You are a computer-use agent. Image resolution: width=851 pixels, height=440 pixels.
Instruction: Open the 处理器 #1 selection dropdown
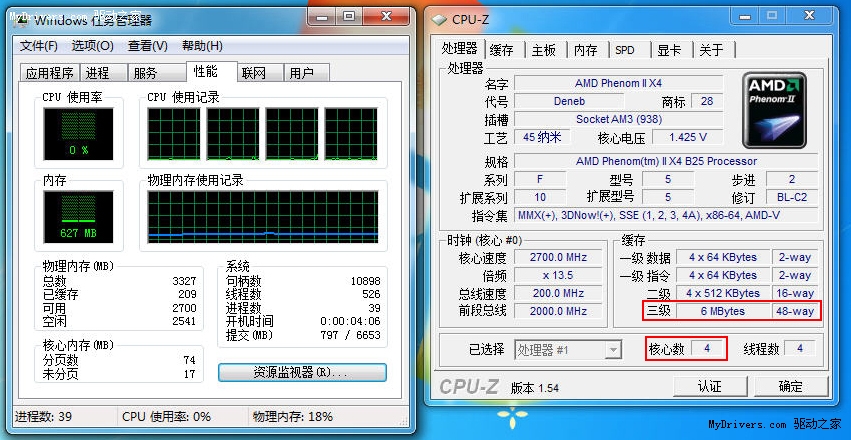tap(568, 350)
